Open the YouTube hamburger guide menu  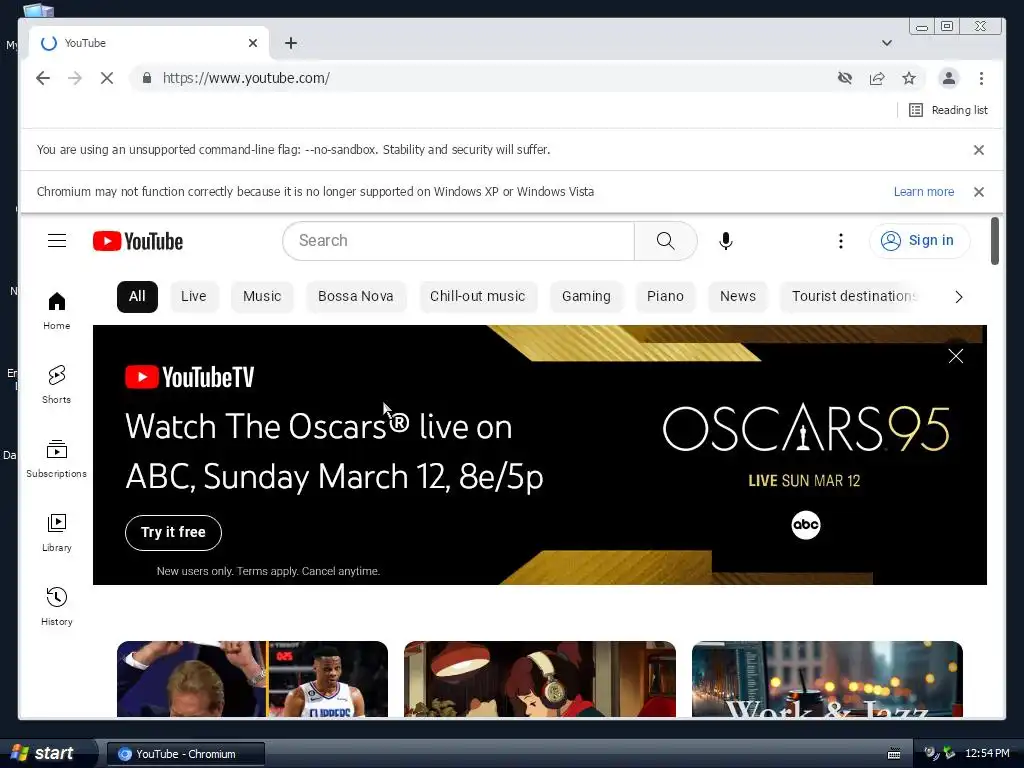coord(57,241)
